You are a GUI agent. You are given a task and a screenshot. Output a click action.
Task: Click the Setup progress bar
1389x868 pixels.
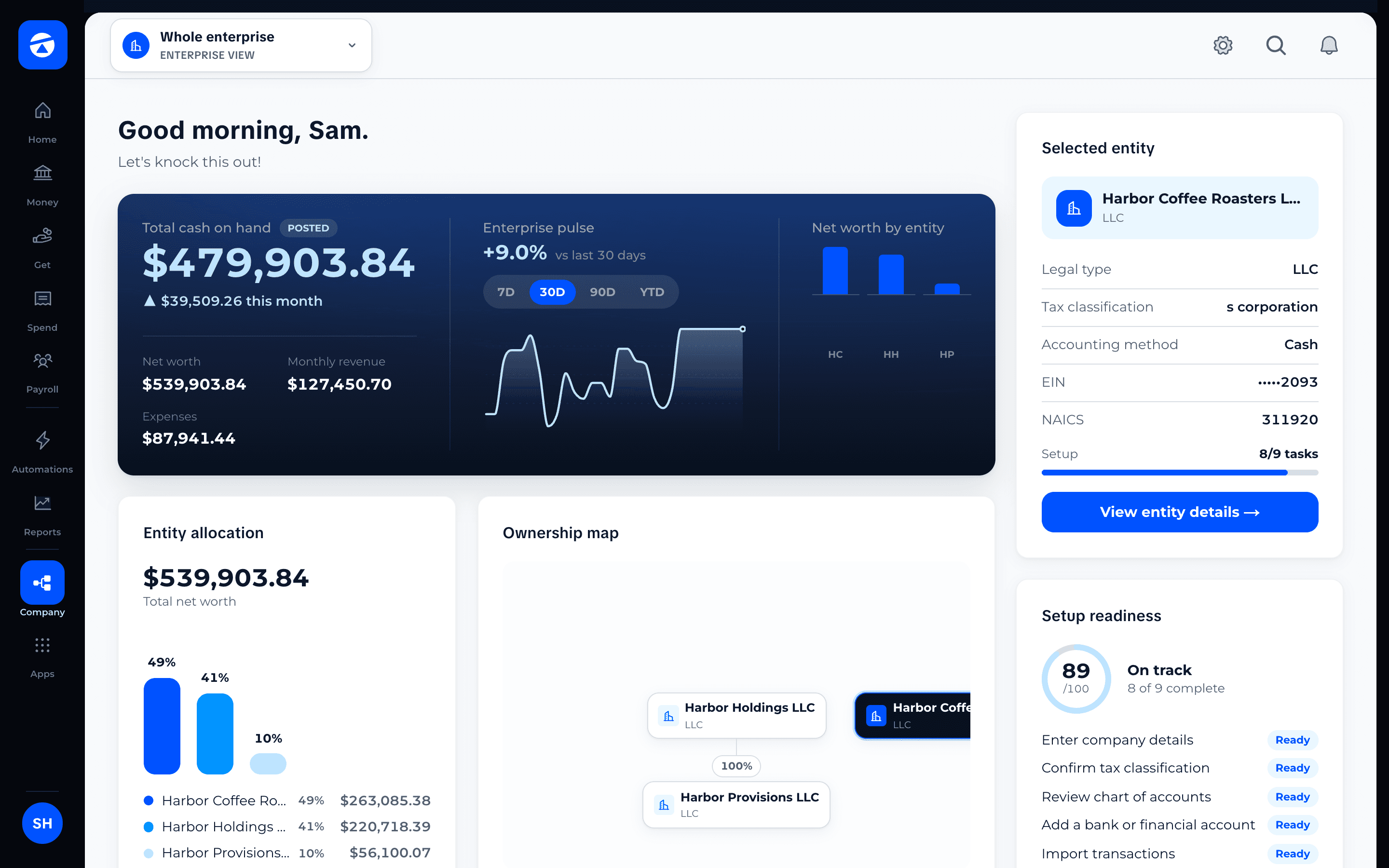1180,473
